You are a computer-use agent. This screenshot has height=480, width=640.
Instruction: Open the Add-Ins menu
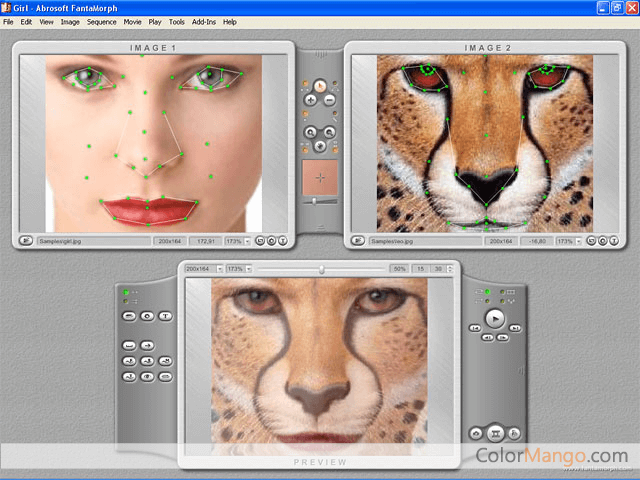pos(204,22)
